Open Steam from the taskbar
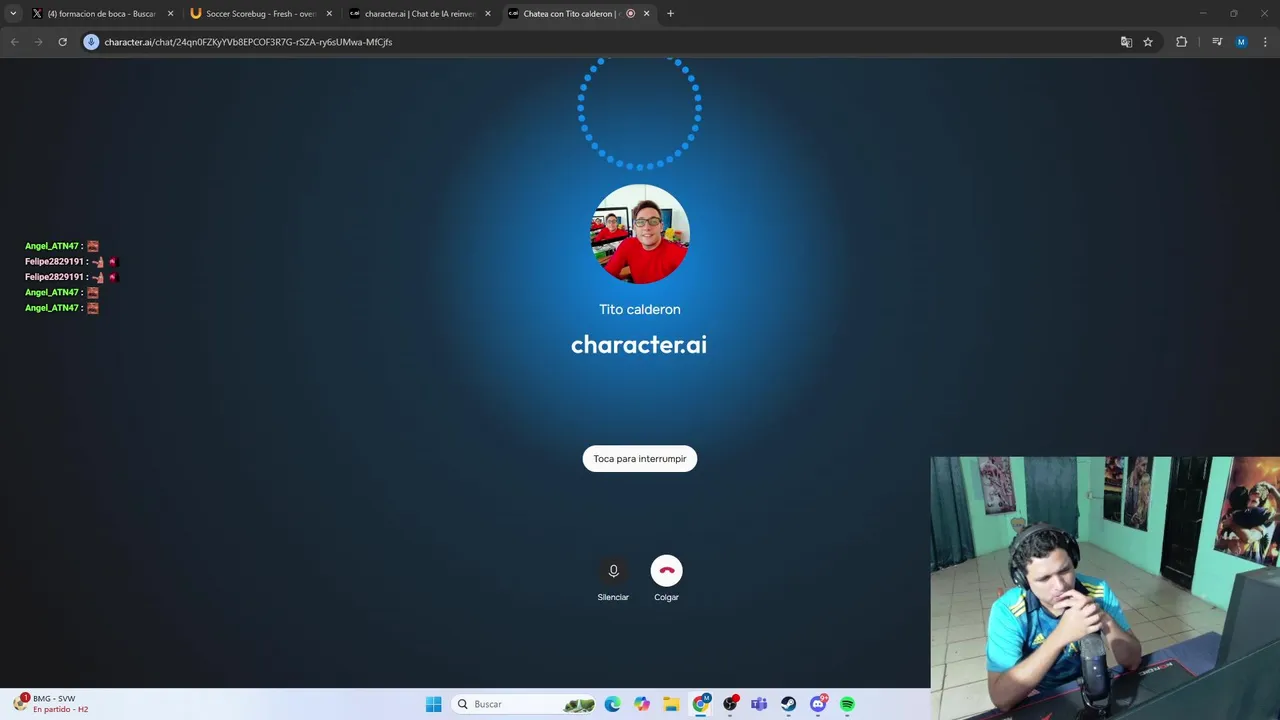 pyautogui.click(x=789, y=704)
